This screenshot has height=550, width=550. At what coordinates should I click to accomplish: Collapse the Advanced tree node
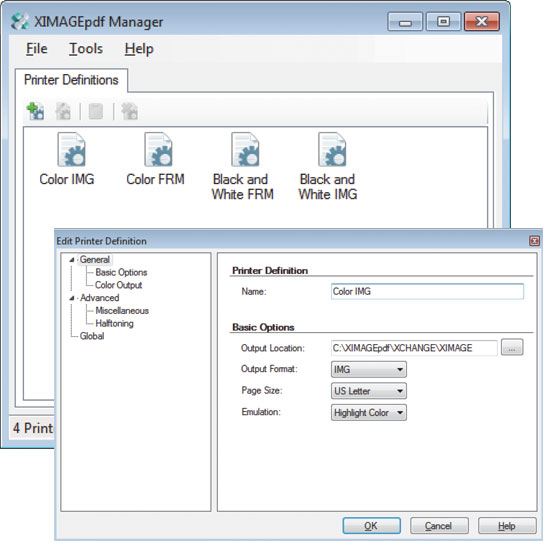click(x=72, y=298)
